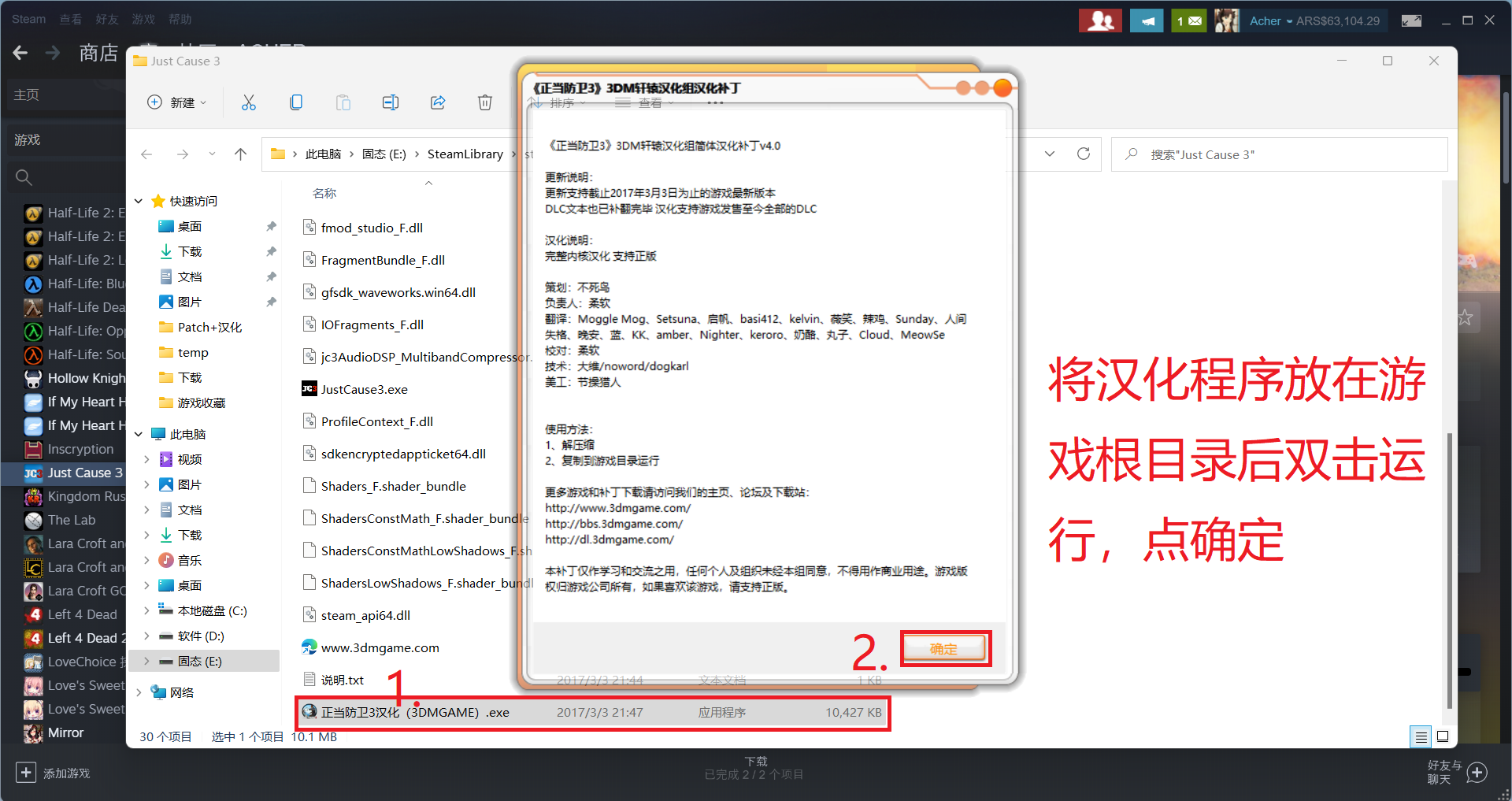
Task: Click 添加游戏 at the Steam bottom bar
Action: (x=53, y=773)
